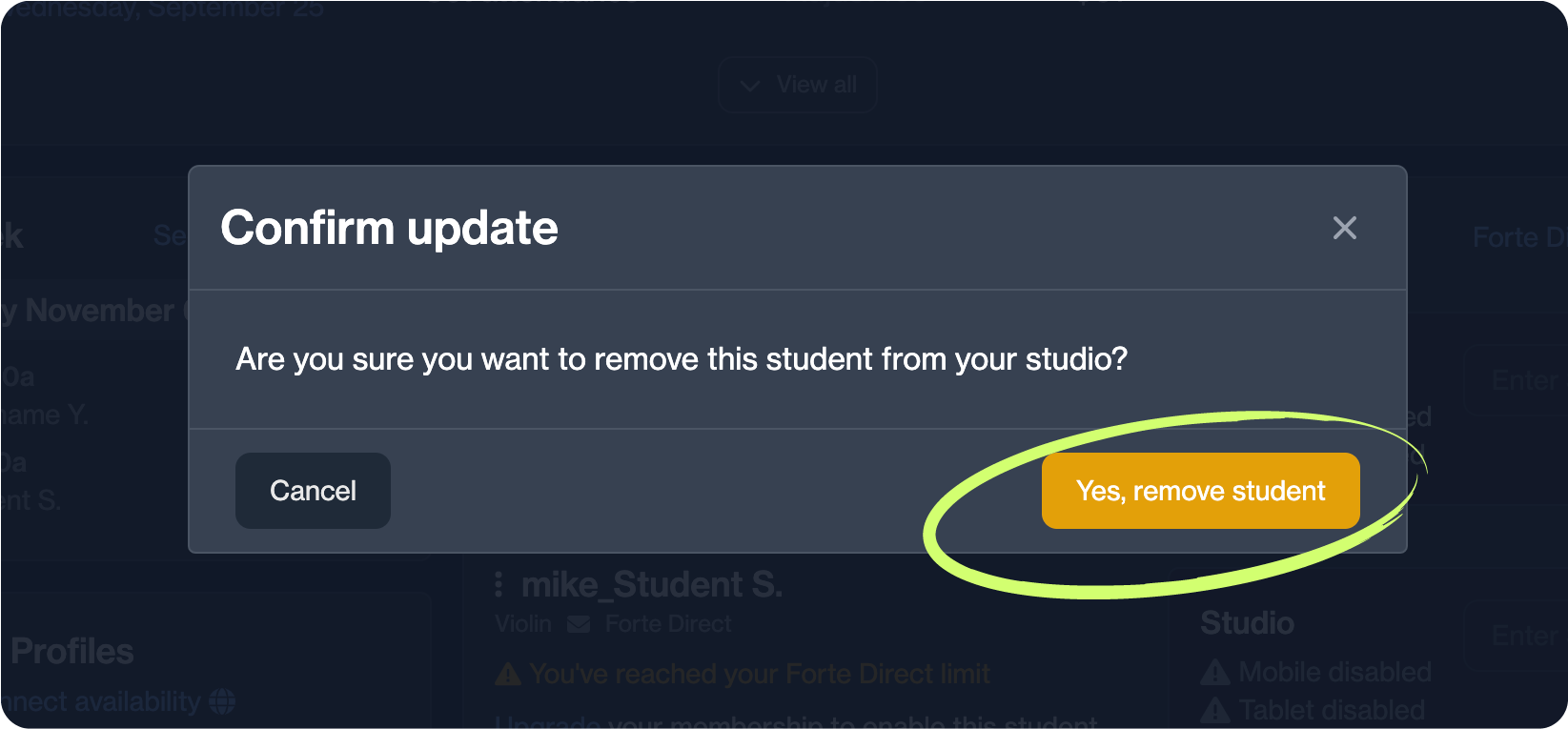The height and width of the screenshot is (729, 1568).
Task: Click the Mobile disabled warning icon
Action: [x=1214, y=673]
